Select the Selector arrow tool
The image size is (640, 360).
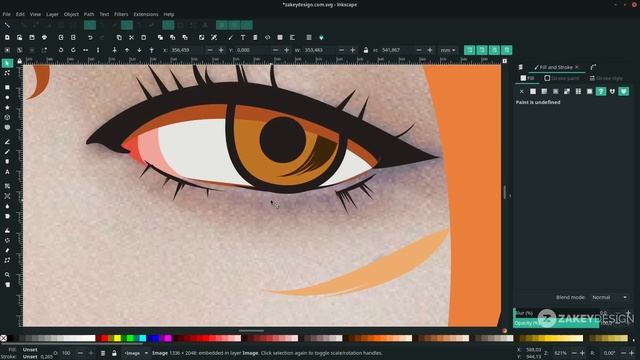click(x=7, y=63)
